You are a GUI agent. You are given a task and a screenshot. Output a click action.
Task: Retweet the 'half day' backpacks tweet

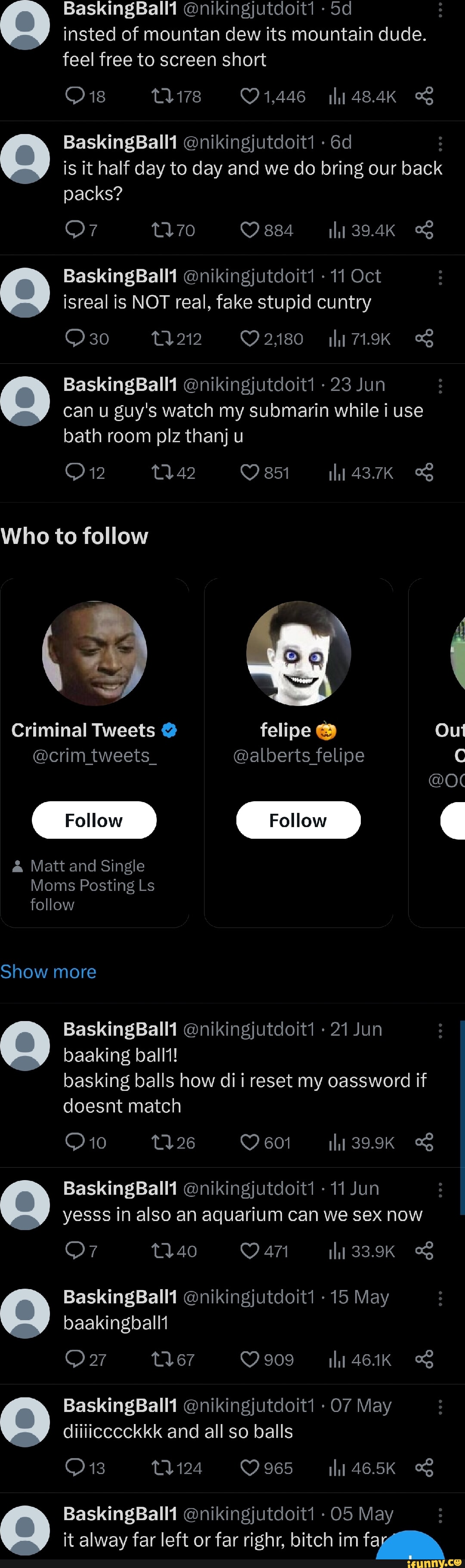tap(162, 230)
